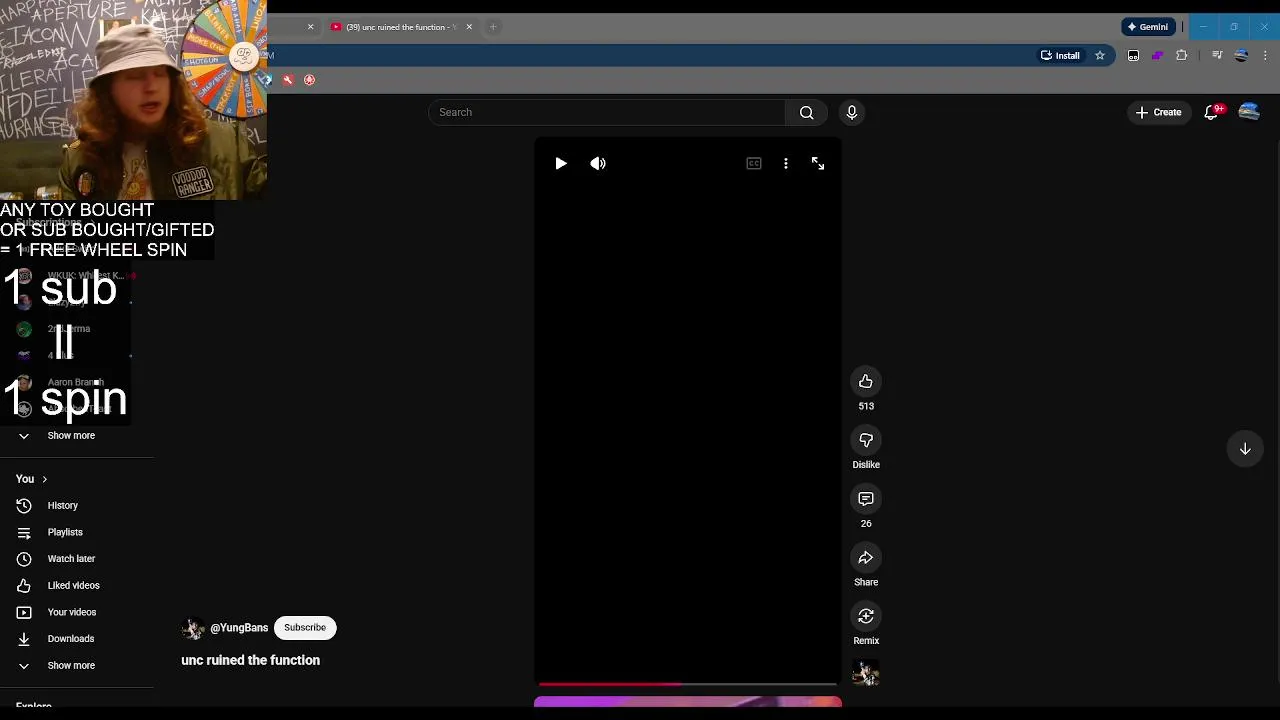Dislike this Short
Image resolution: width=1280 pixels, height=720 pixels.
[x=866, y=440]
